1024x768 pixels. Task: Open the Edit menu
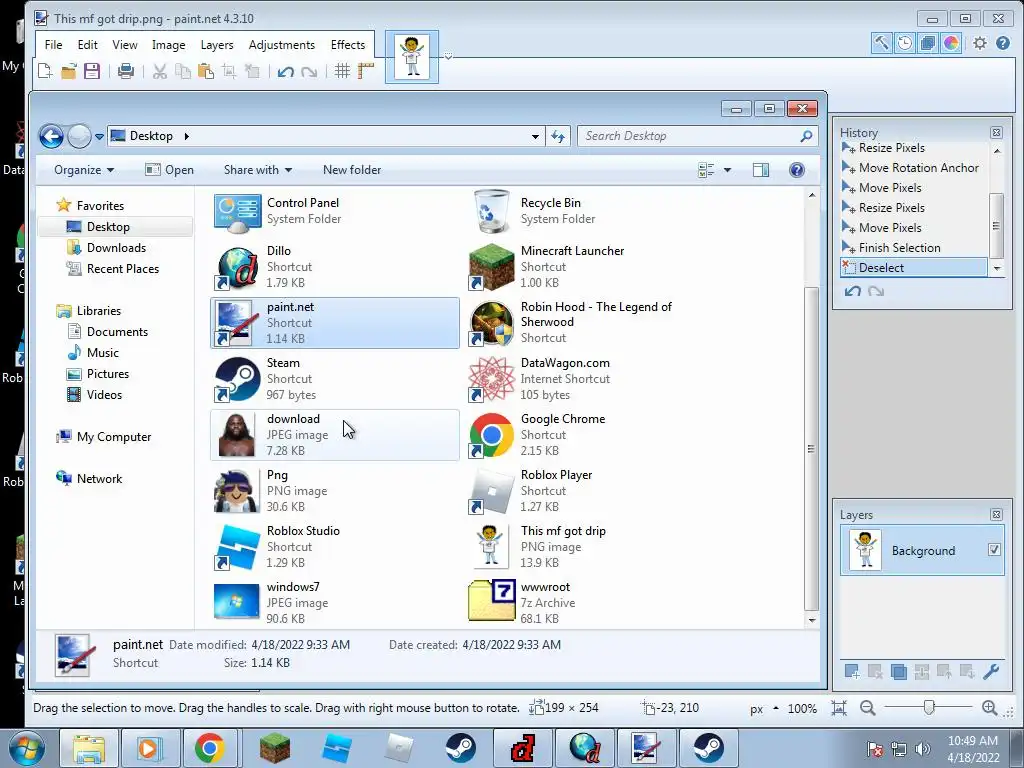tap(88, 44)
